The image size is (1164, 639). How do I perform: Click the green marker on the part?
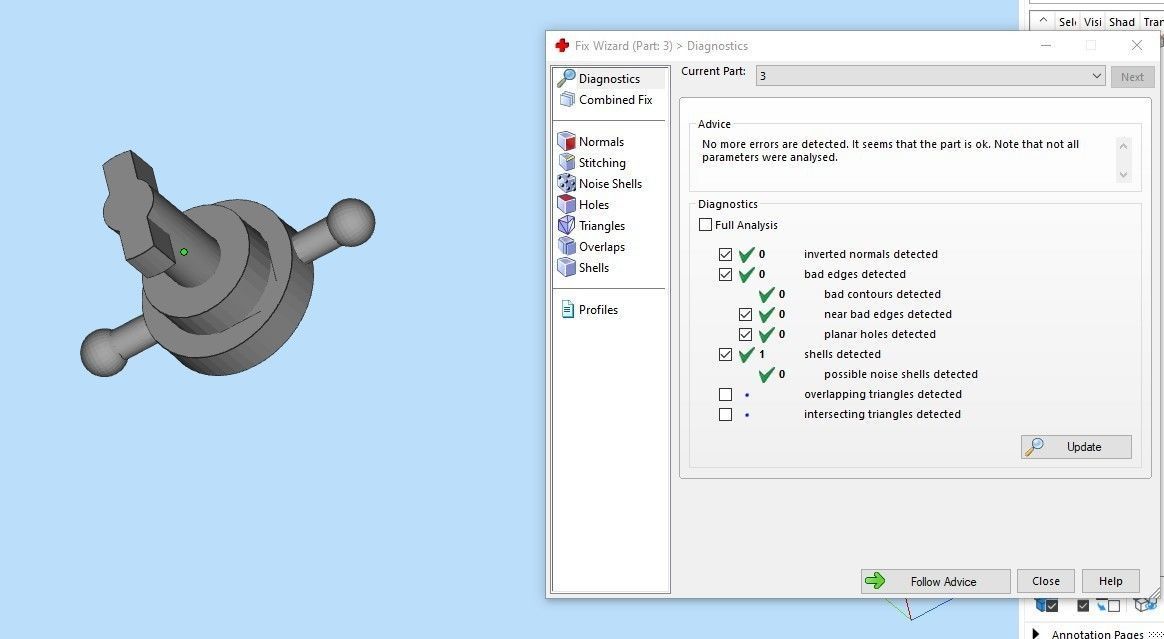pos(184,252)
